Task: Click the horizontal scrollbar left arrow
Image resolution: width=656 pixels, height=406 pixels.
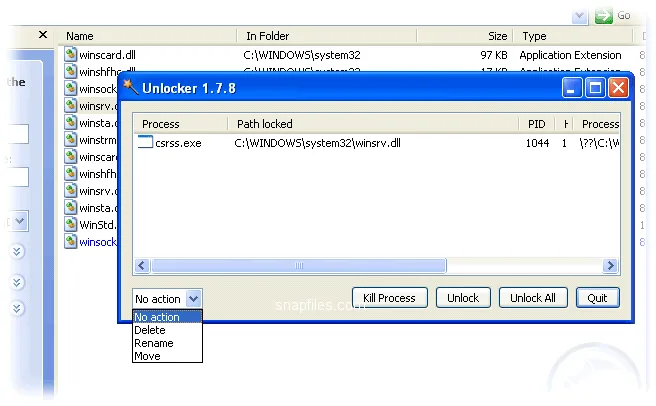Action: pyautogui.click(x=142, y=265)
